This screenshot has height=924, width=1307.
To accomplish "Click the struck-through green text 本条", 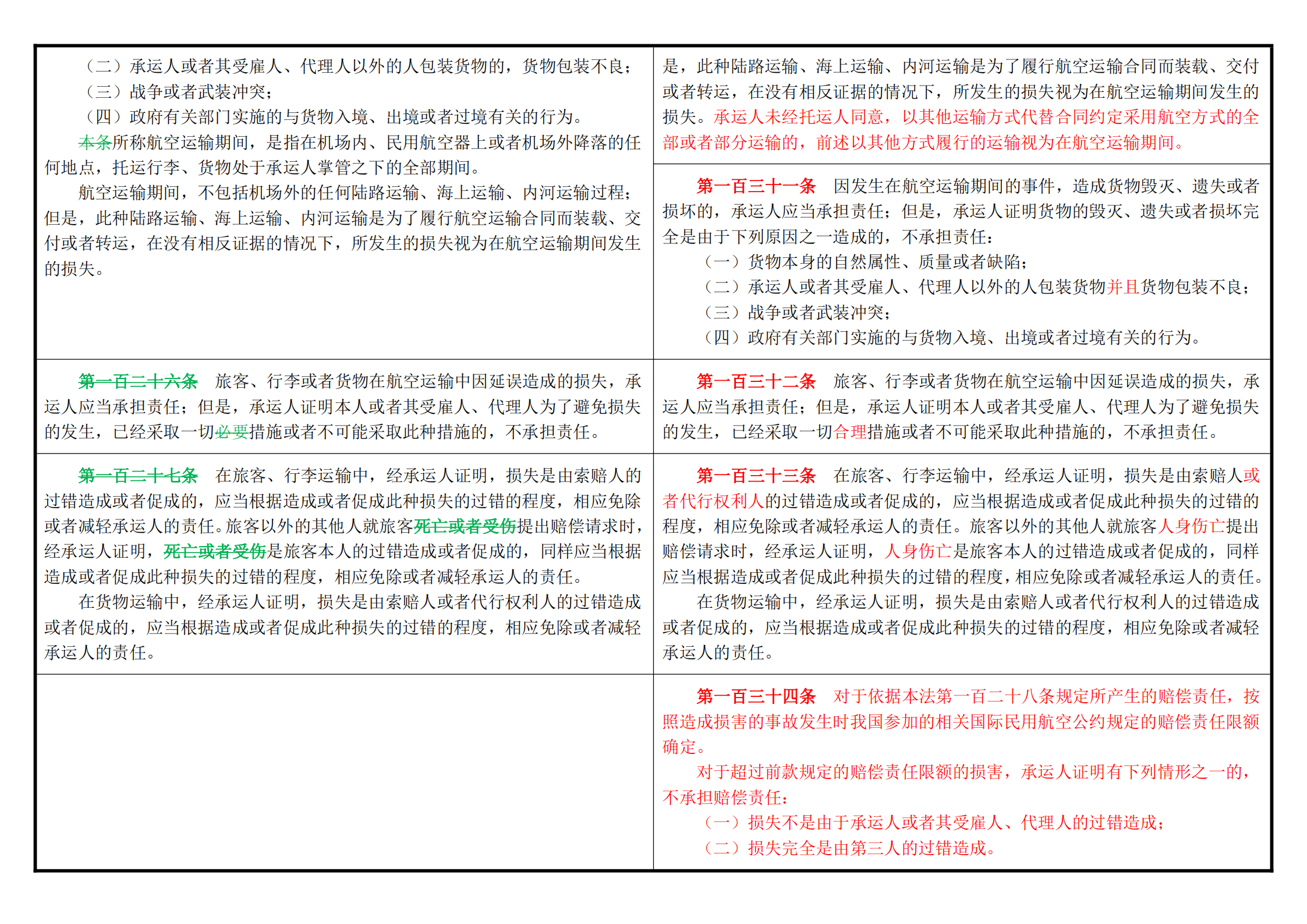I will (95, 142).
